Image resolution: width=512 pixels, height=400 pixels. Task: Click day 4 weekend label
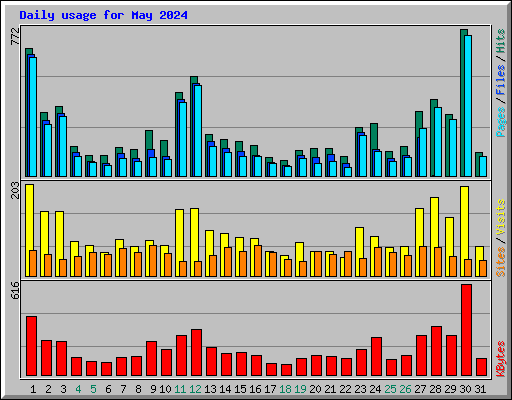point(78,389)
